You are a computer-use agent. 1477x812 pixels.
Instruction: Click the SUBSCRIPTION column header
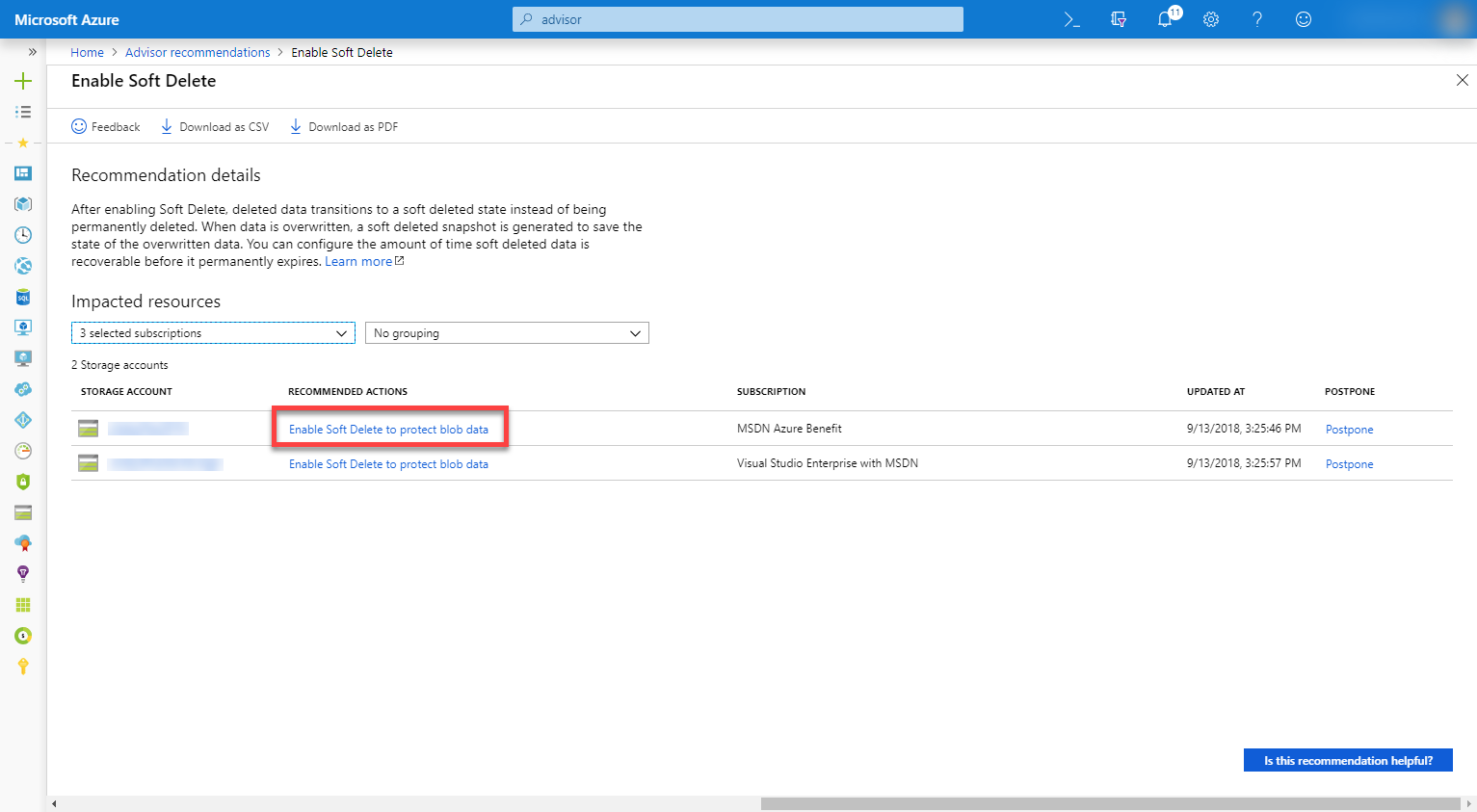[x=771, y=392]
